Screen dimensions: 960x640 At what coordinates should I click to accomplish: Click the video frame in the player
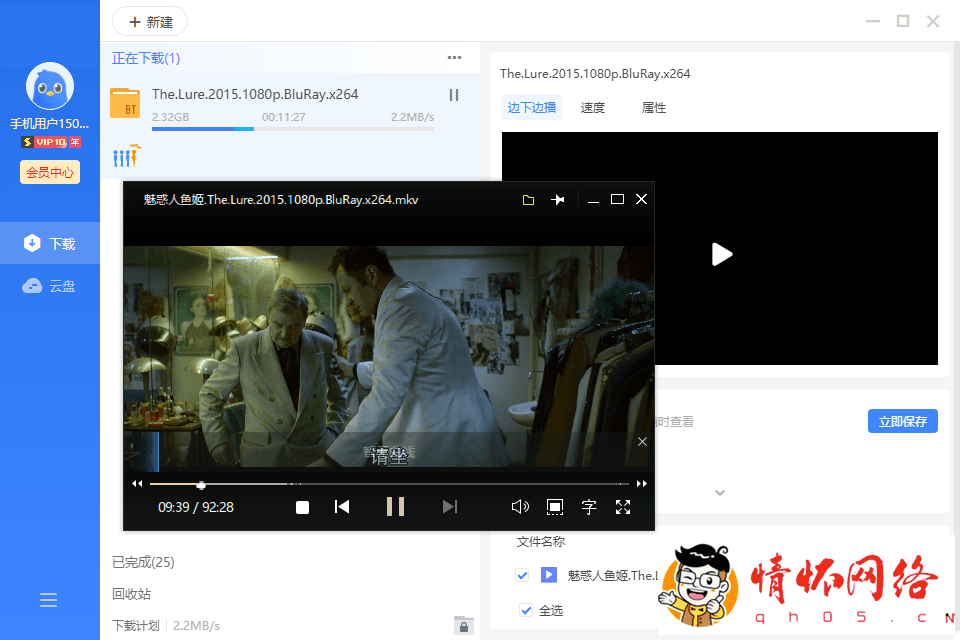(x=389, y=356)
